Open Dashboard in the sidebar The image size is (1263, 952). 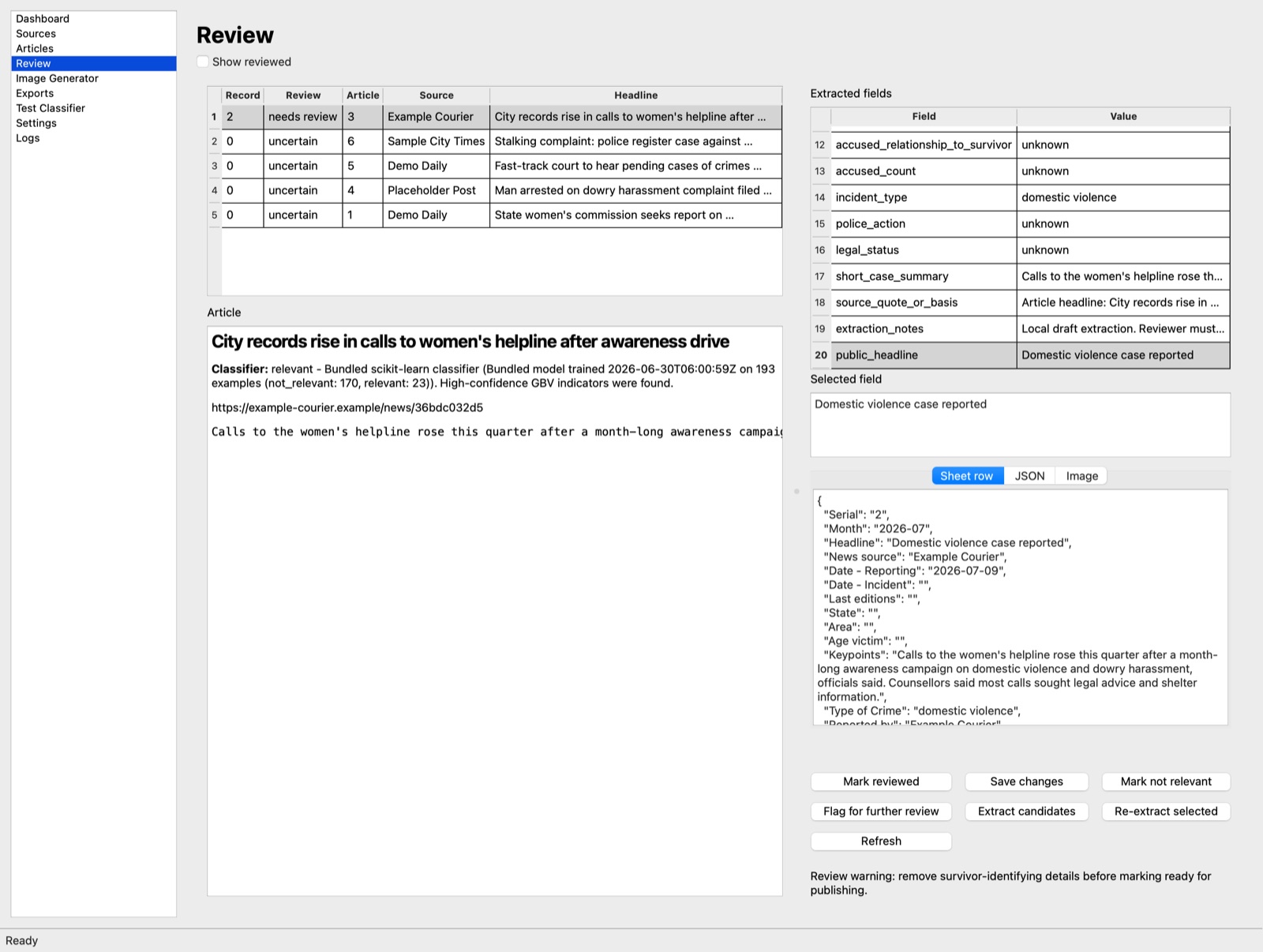point(93,19)
